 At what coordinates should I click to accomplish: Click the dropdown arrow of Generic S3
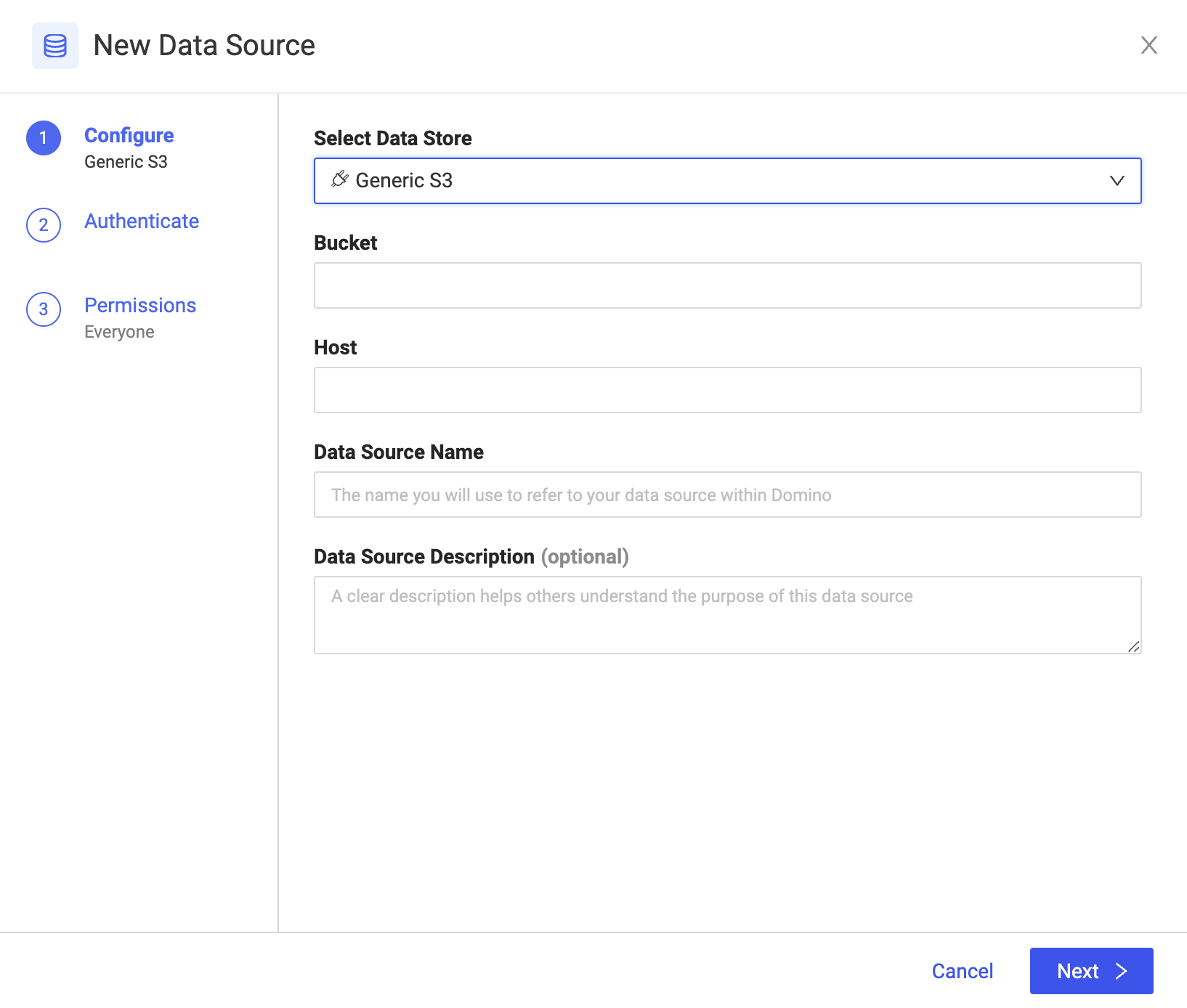pyautogui.click(x=1117, y=181)
